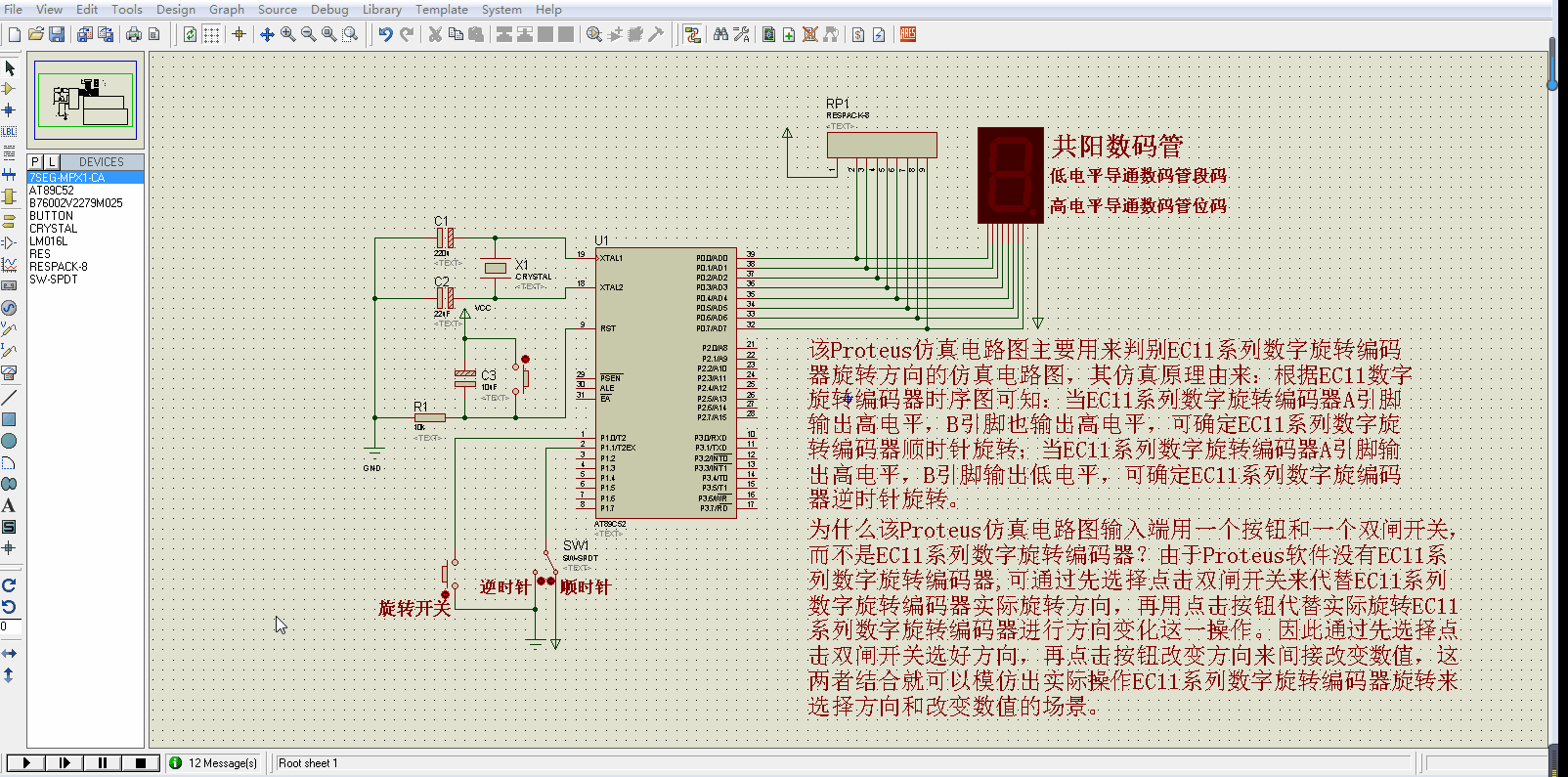Activate the Junction dot mode icon
Screen dimensions: 1568x777
pos(9,109)
